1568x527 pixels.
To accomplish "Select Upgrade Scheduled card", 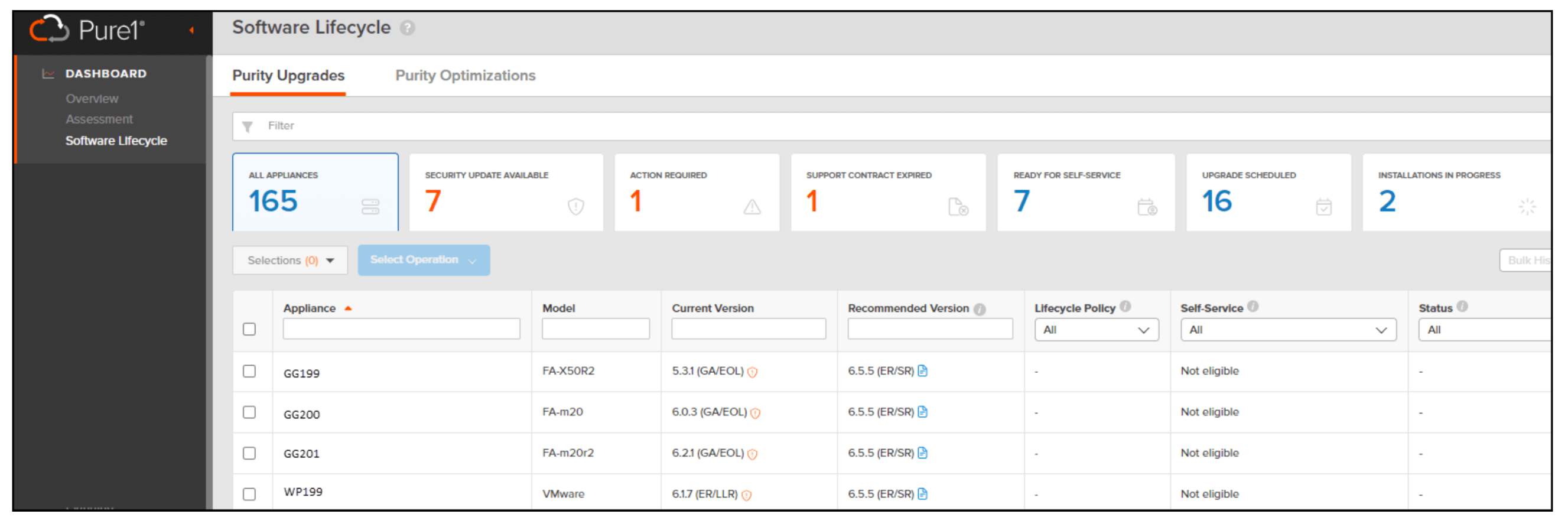I will tap(1268, 192).
